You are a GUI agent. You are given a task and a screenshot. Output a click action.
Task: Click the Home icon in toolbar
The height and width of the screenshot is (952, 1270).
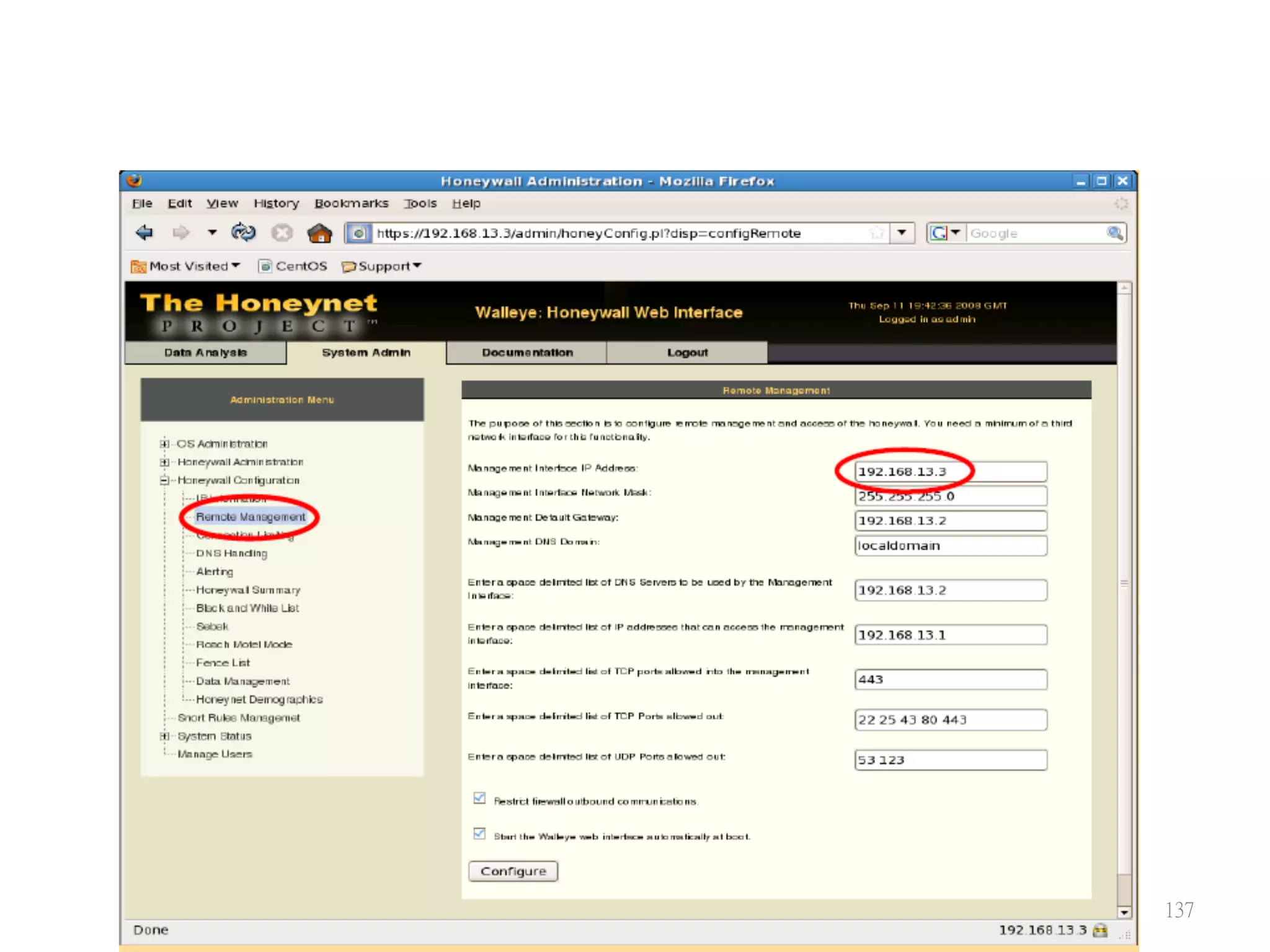pyautogui.click(x=319, y=234)
